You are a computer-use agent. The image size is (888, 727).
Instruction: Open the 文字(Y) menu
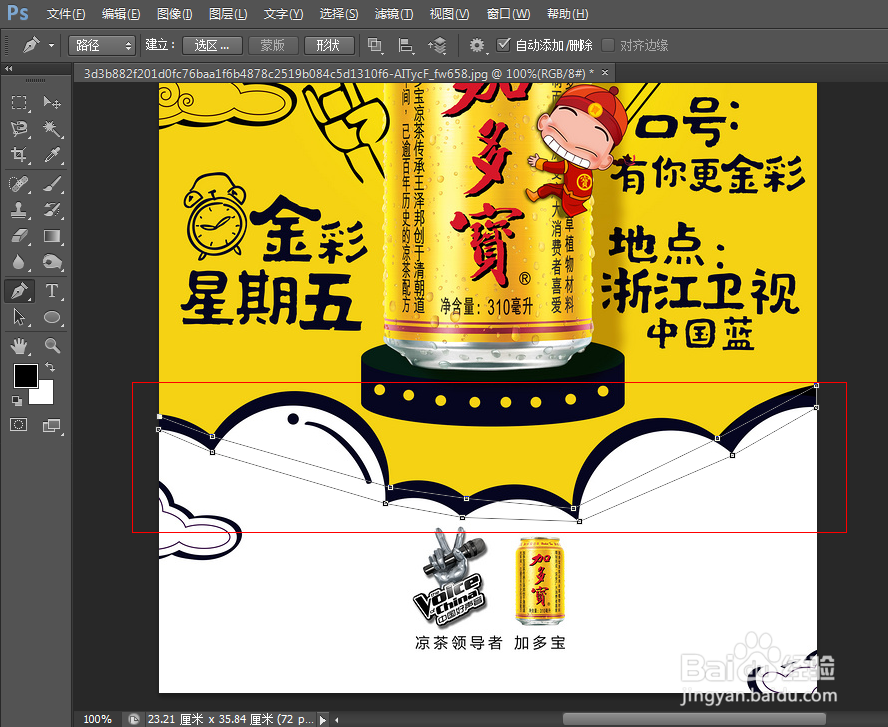click(283, 14)
